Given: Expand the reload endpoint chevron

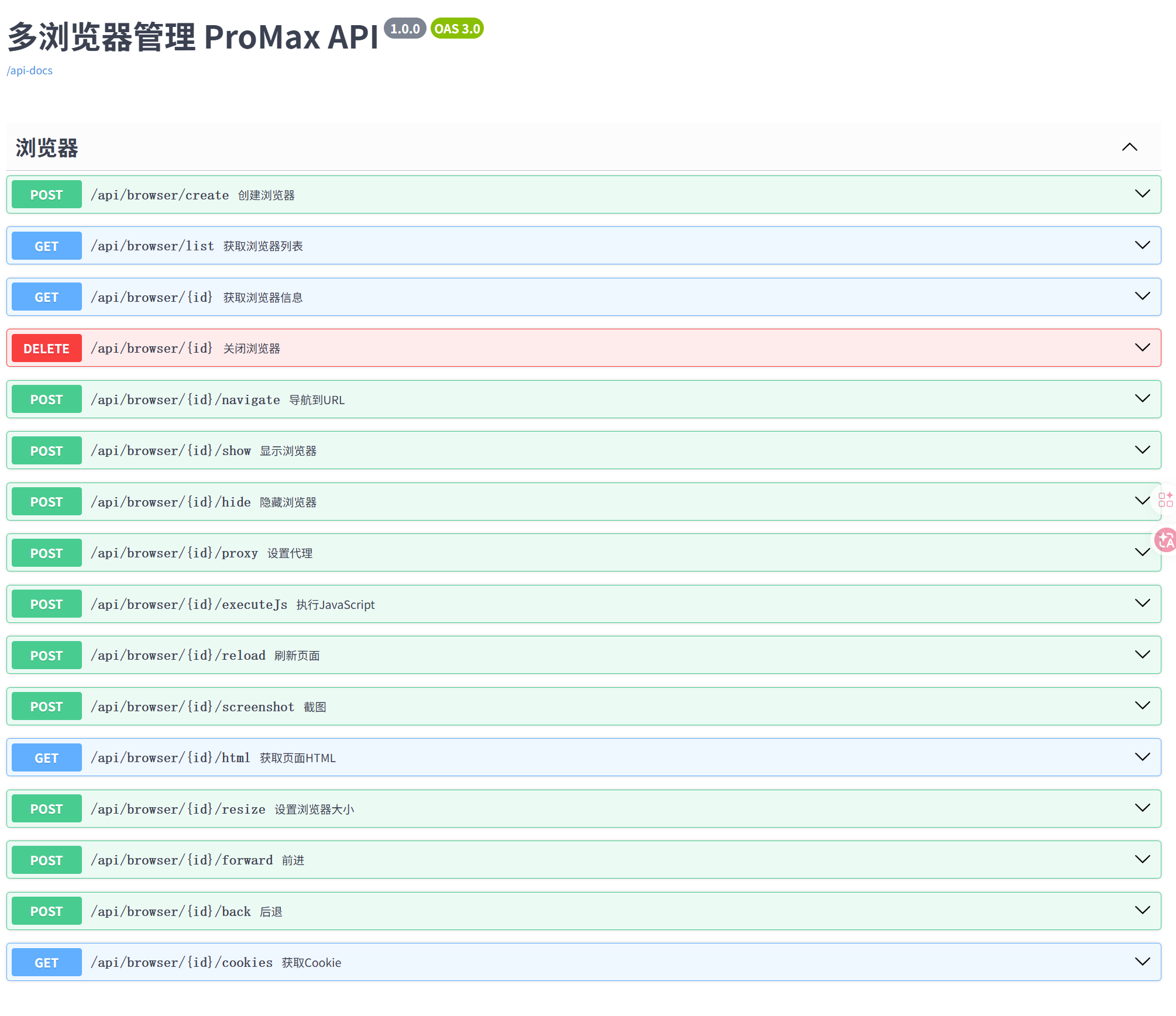Looking at the screenshot, I should [1142, 655].
